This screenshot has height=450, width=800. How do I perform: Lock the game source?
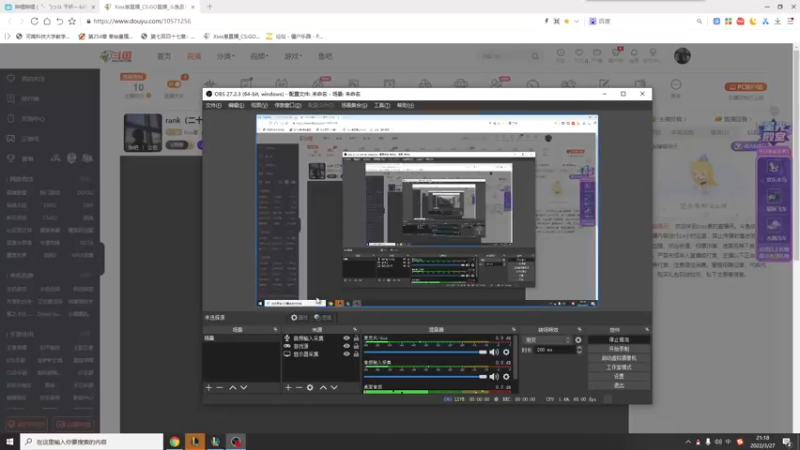click(x=356, y=346)
